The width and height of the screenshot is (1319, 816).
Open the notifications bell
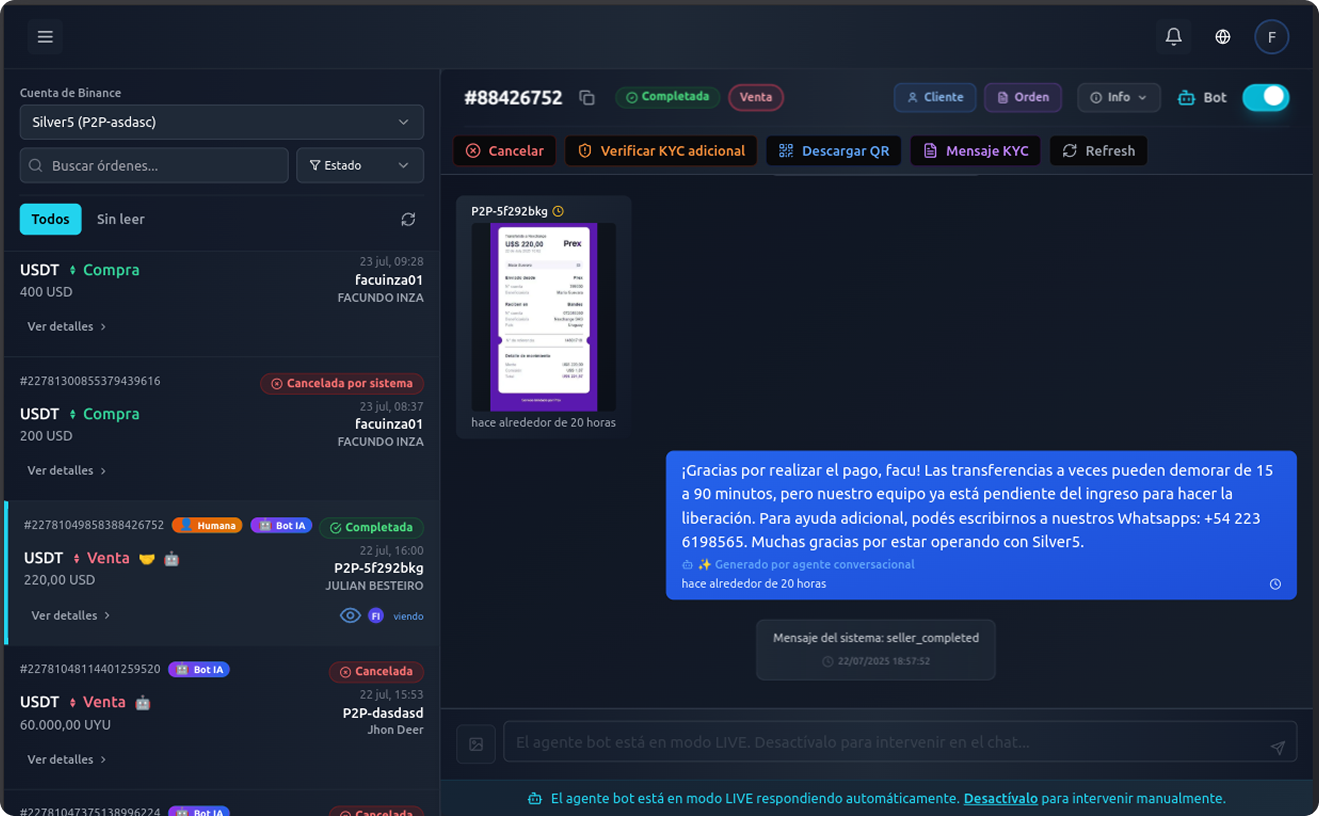[1173, 37]
